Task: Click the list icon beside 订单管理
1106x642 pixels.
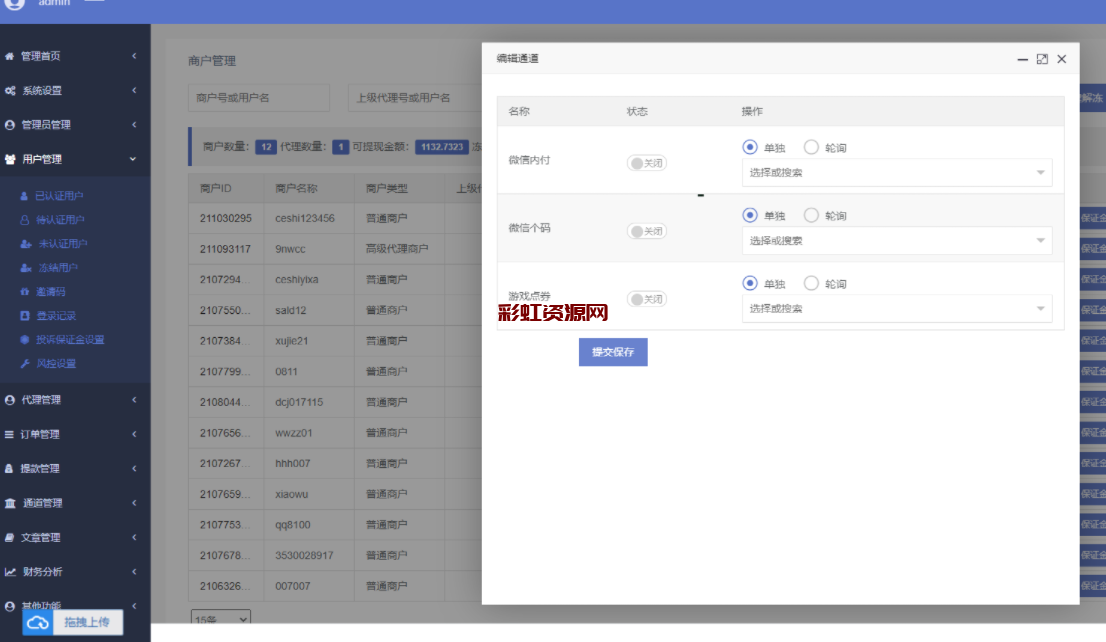Action: tap(10, 435)
